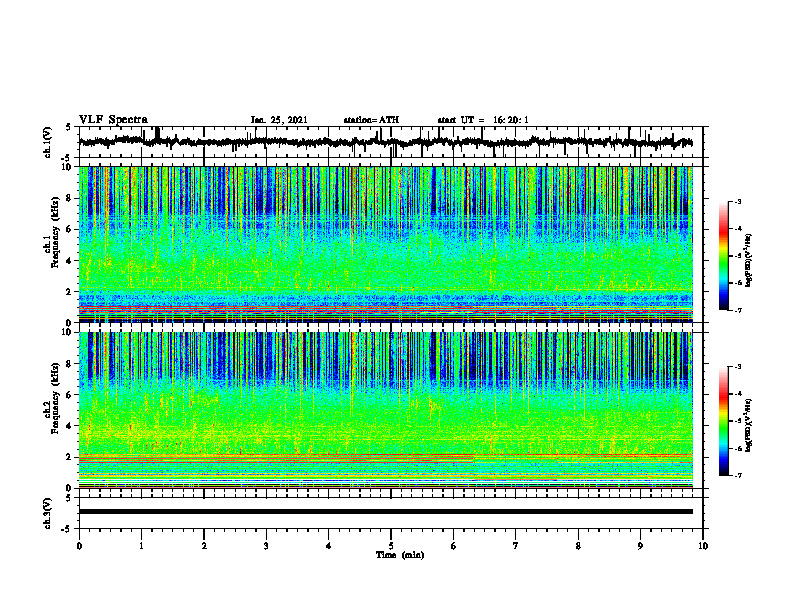The height and width of the screenshot is (612, 792).
Task: Click time axis tick label "2"
Action: tap(204, 546)
